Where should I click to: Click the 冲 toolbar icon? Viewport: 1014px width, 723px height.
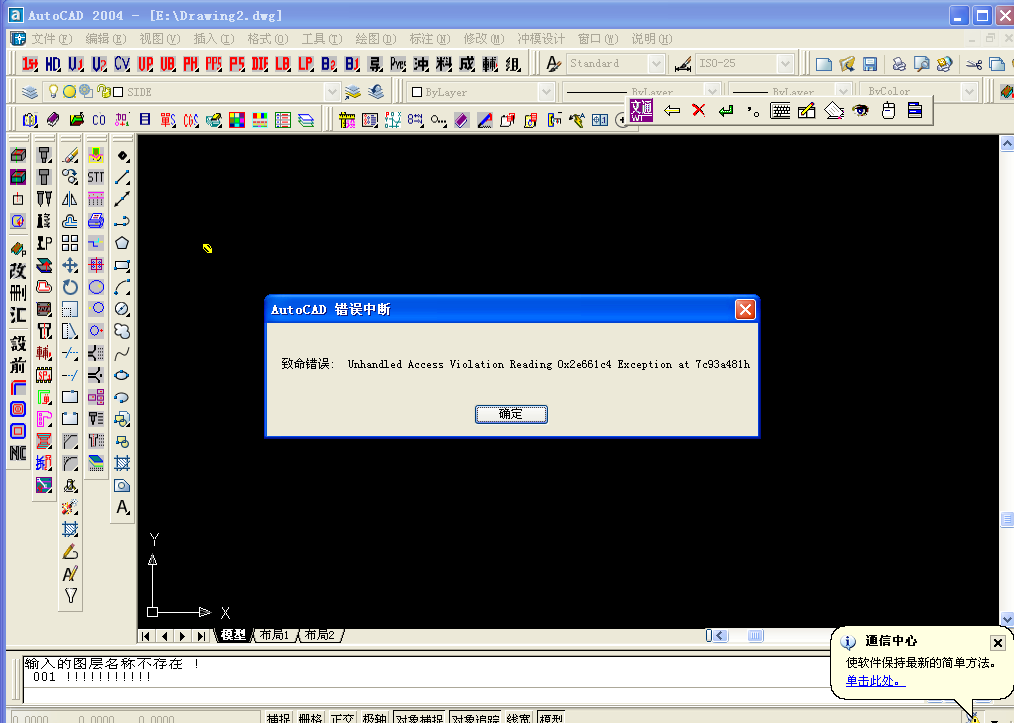421,64
